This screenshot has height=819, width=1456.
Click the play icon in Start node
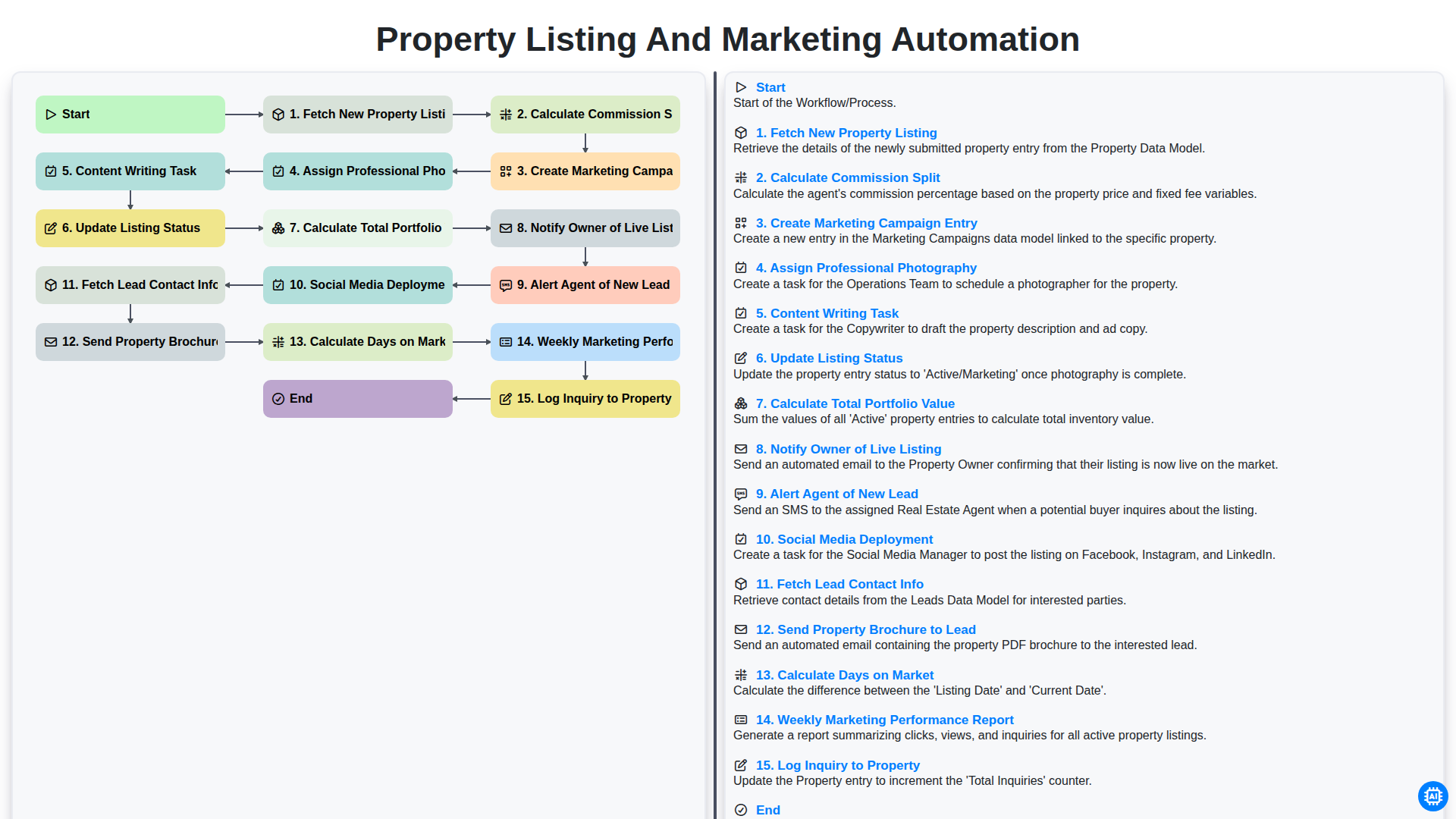pos(51,115)
